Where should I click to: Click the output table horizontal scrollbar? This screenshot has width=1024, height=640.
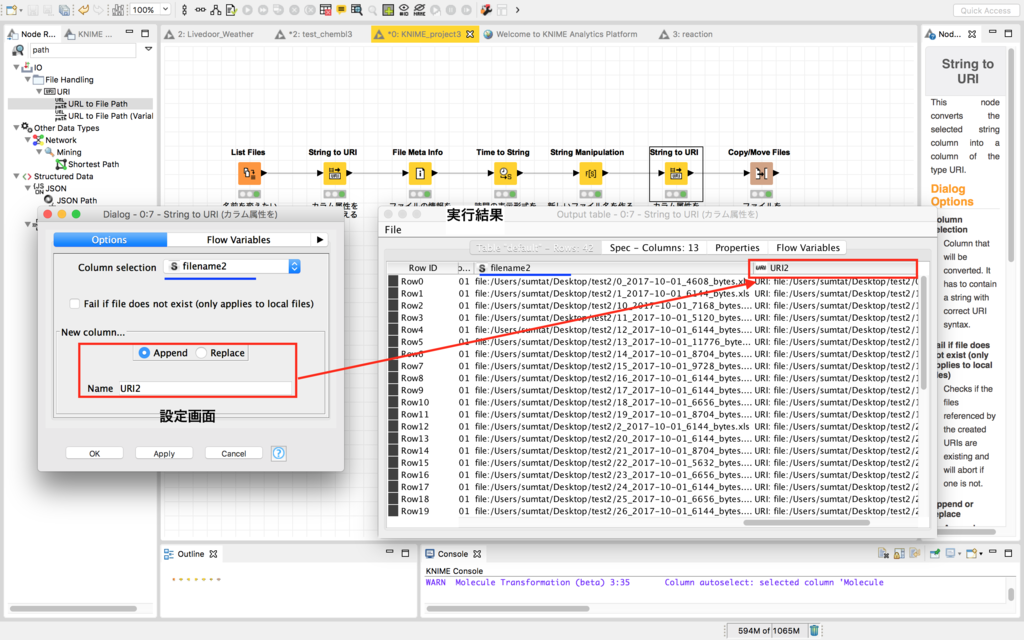point(807,522)
